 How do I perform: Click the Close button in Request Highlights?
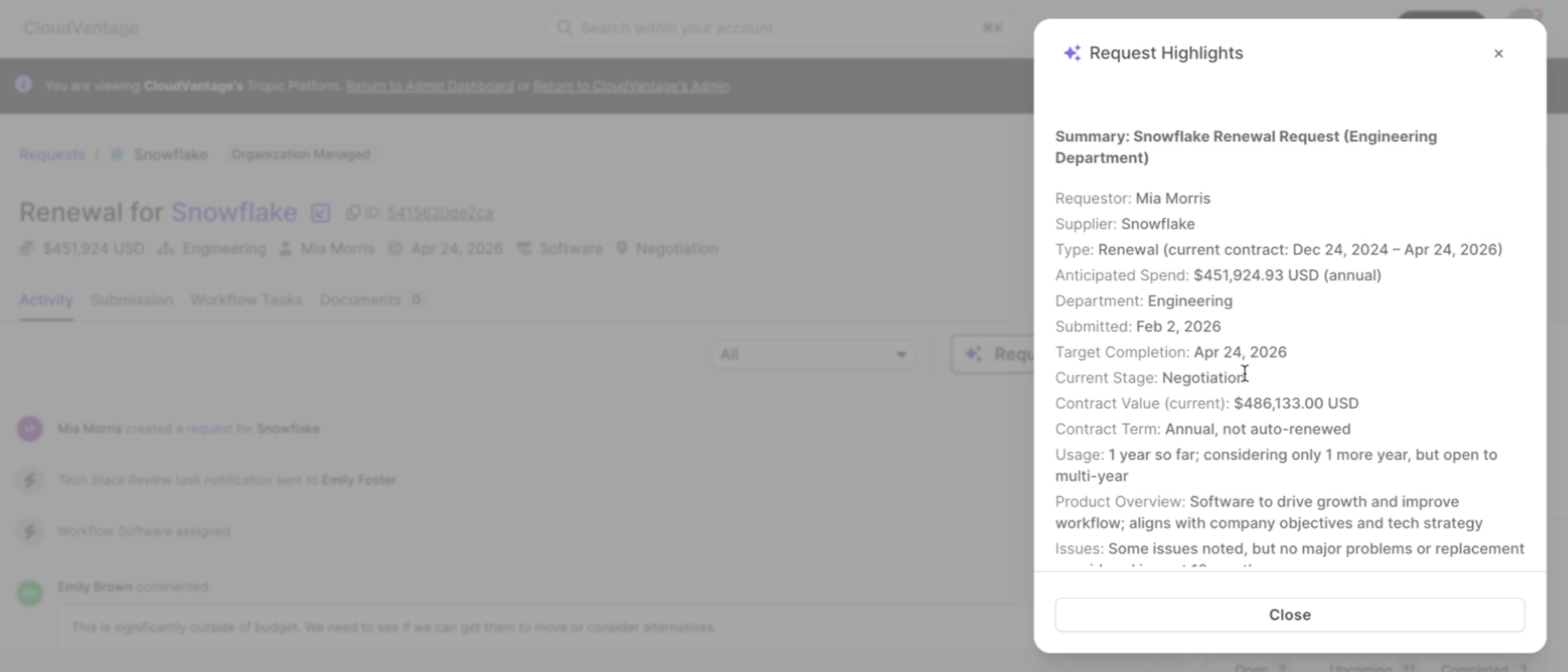coord(1289,615)
